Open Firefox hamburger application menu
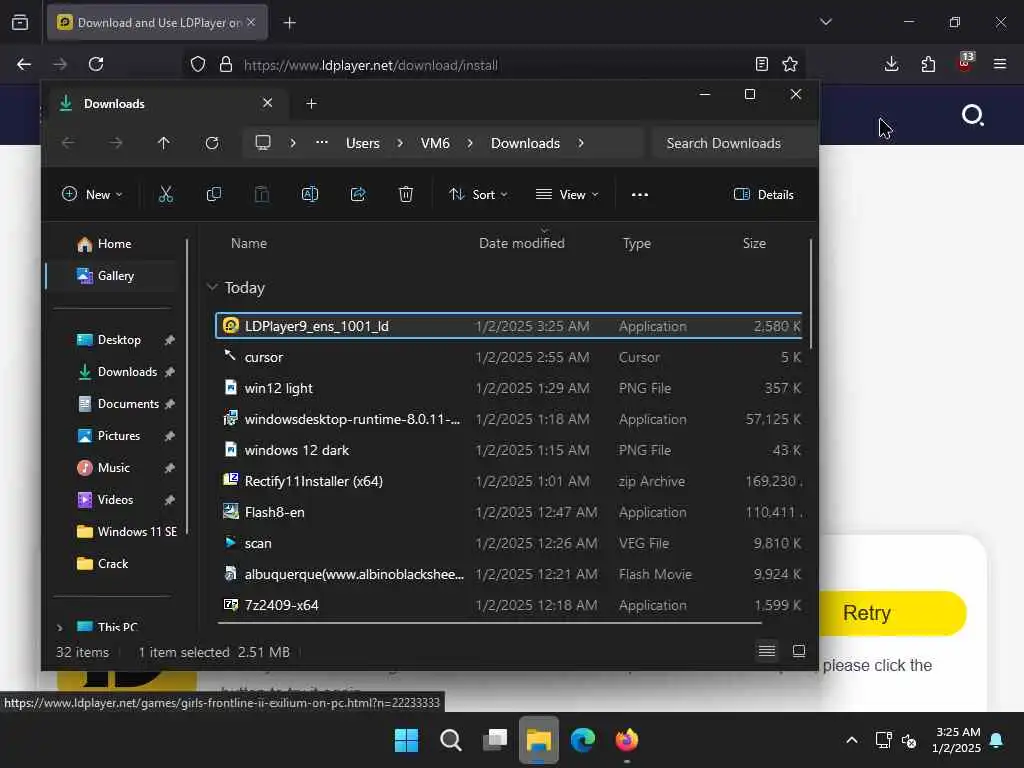The width and height of the screenshot is (1024, 768). [x=1000, y=64]
